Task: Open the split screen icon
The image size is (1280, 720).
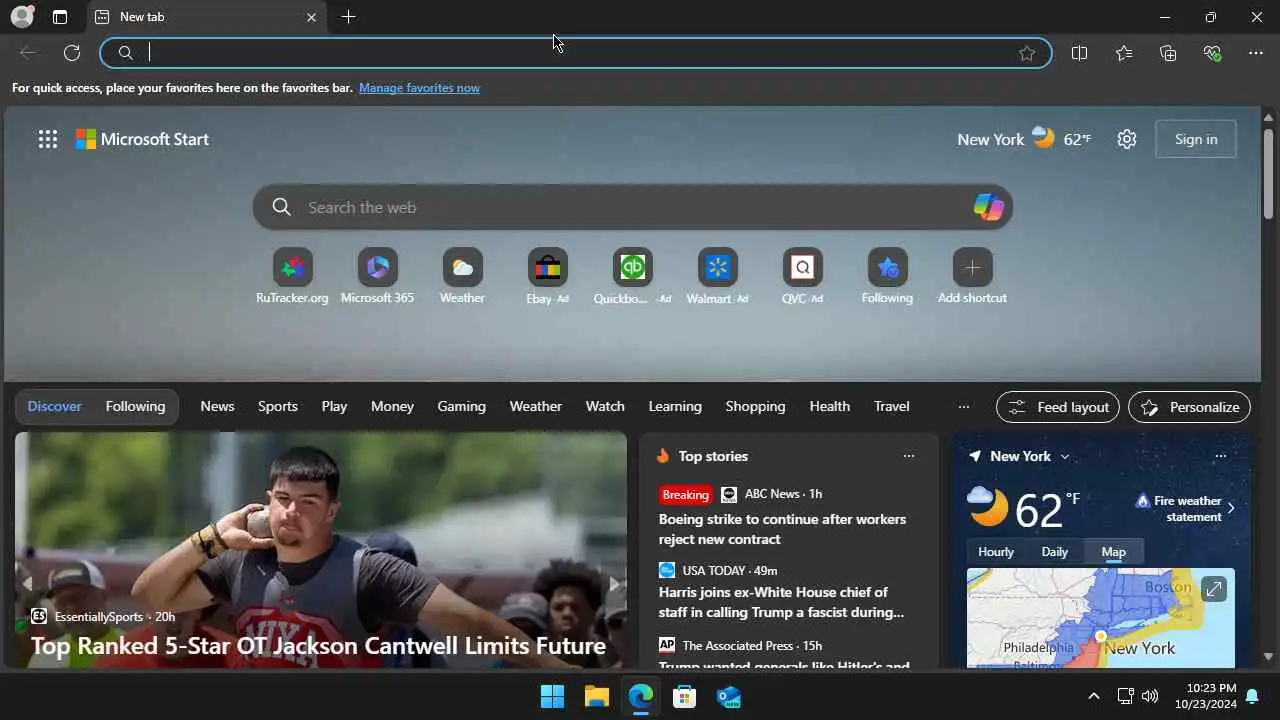Action: (x=1079, y=53)
